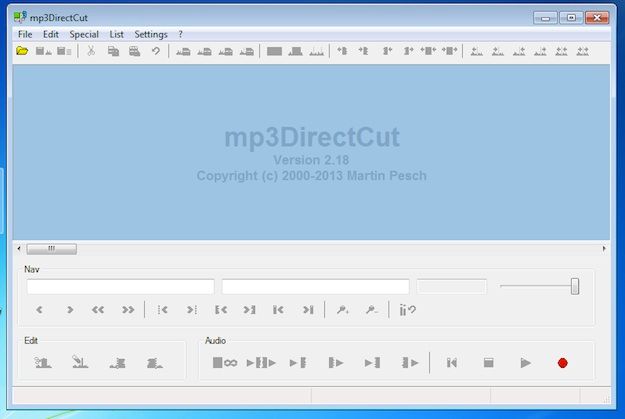Viewport: 625px width, 419px height.
Task: Jump back with the double left chevrons
Action: (98, 310)
